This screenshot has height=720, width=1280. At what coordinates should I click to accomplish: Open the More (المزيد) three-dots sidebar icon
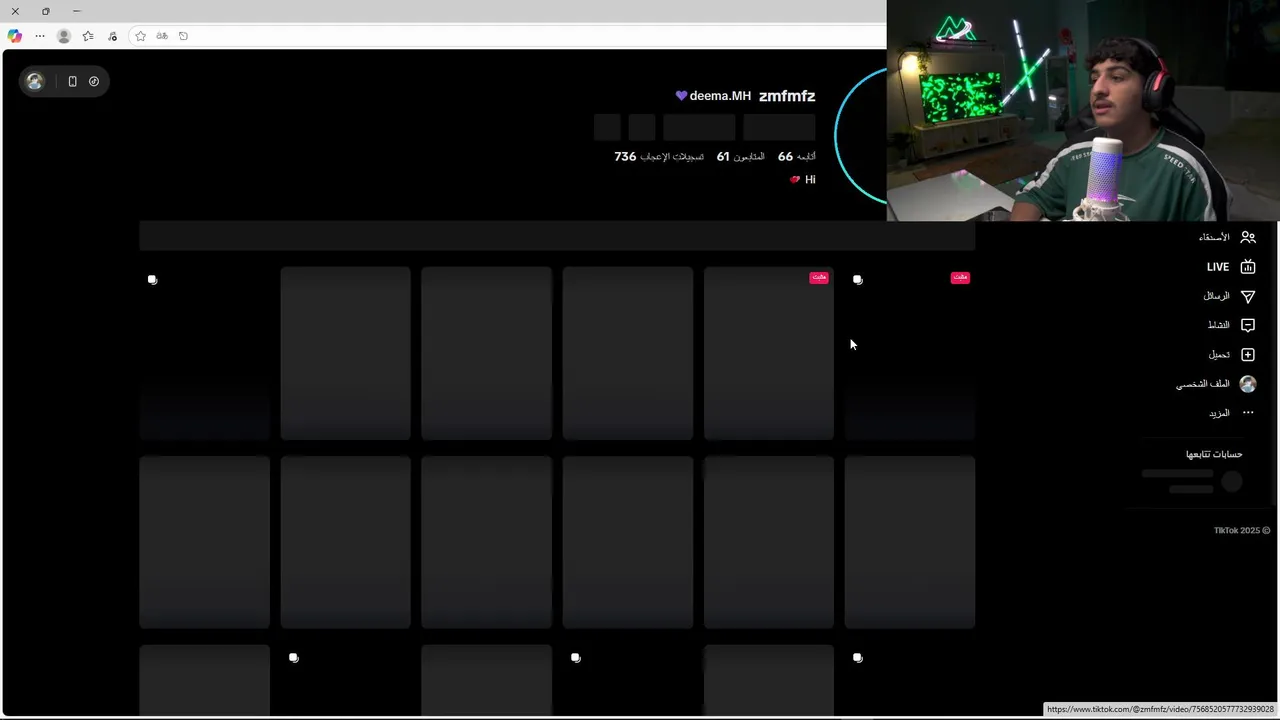pos(1248,412)
